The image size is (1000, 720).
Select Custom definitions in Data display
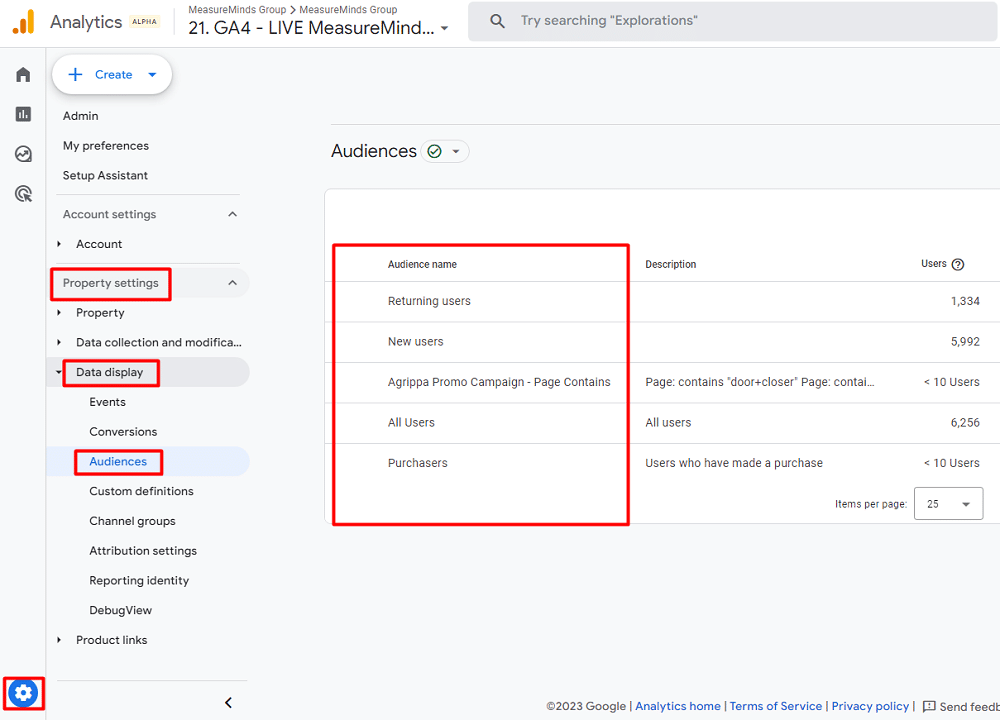point(141,491)
